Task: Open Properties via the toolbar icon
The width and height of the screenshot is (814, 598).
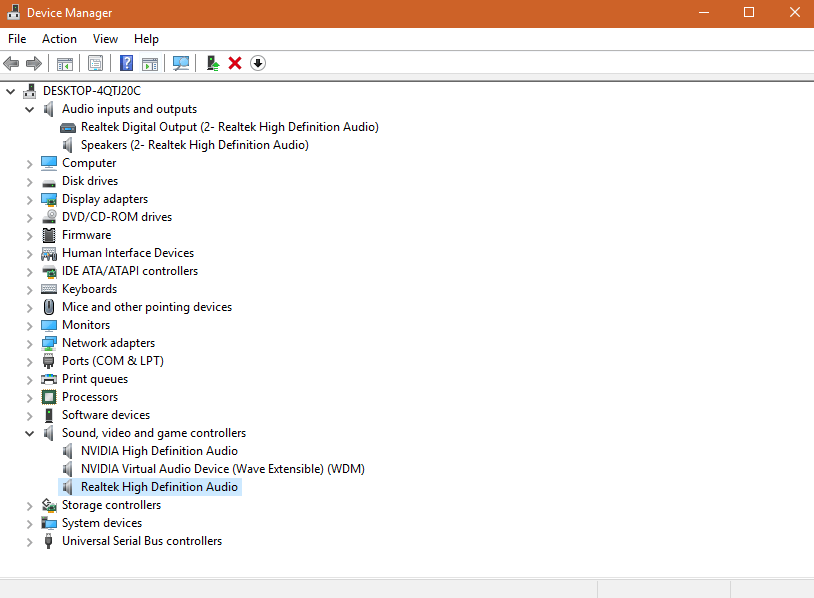Action: tap(95, 62)
